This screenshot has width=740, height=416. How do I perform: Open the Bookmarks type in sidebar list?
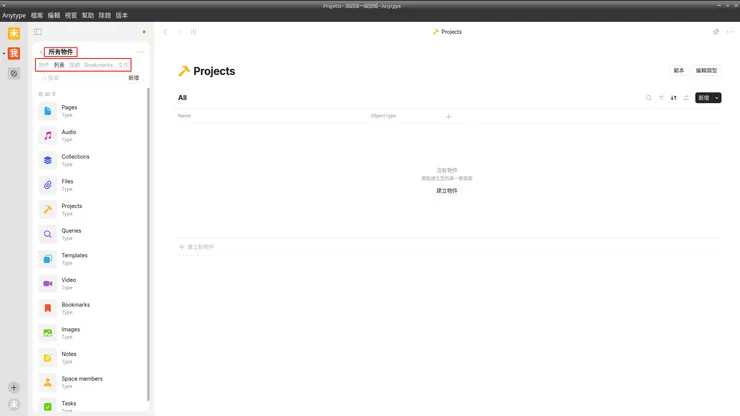(92, 308)
